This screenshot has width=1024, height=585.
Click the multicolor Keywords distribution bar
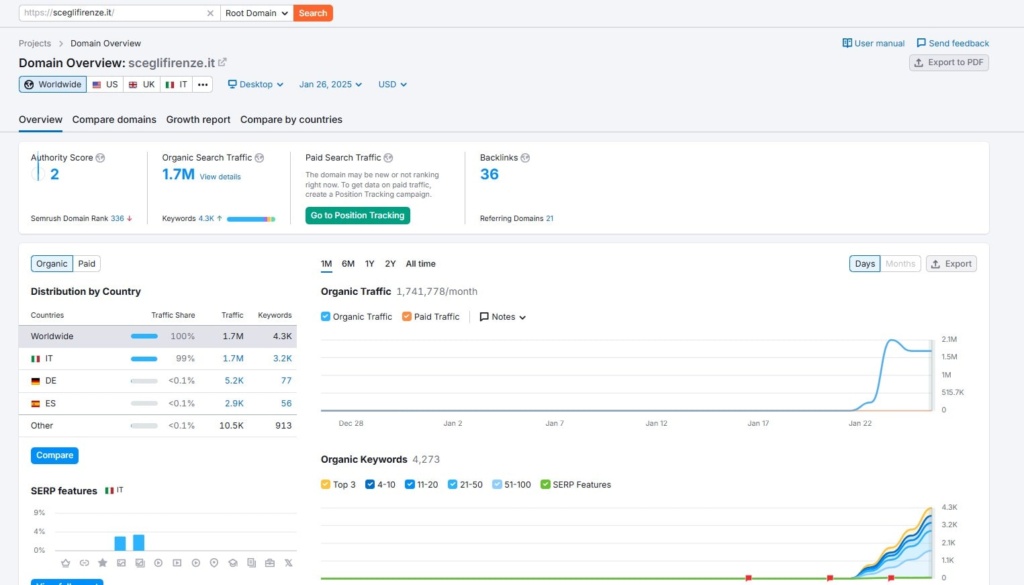pos(251,219)
